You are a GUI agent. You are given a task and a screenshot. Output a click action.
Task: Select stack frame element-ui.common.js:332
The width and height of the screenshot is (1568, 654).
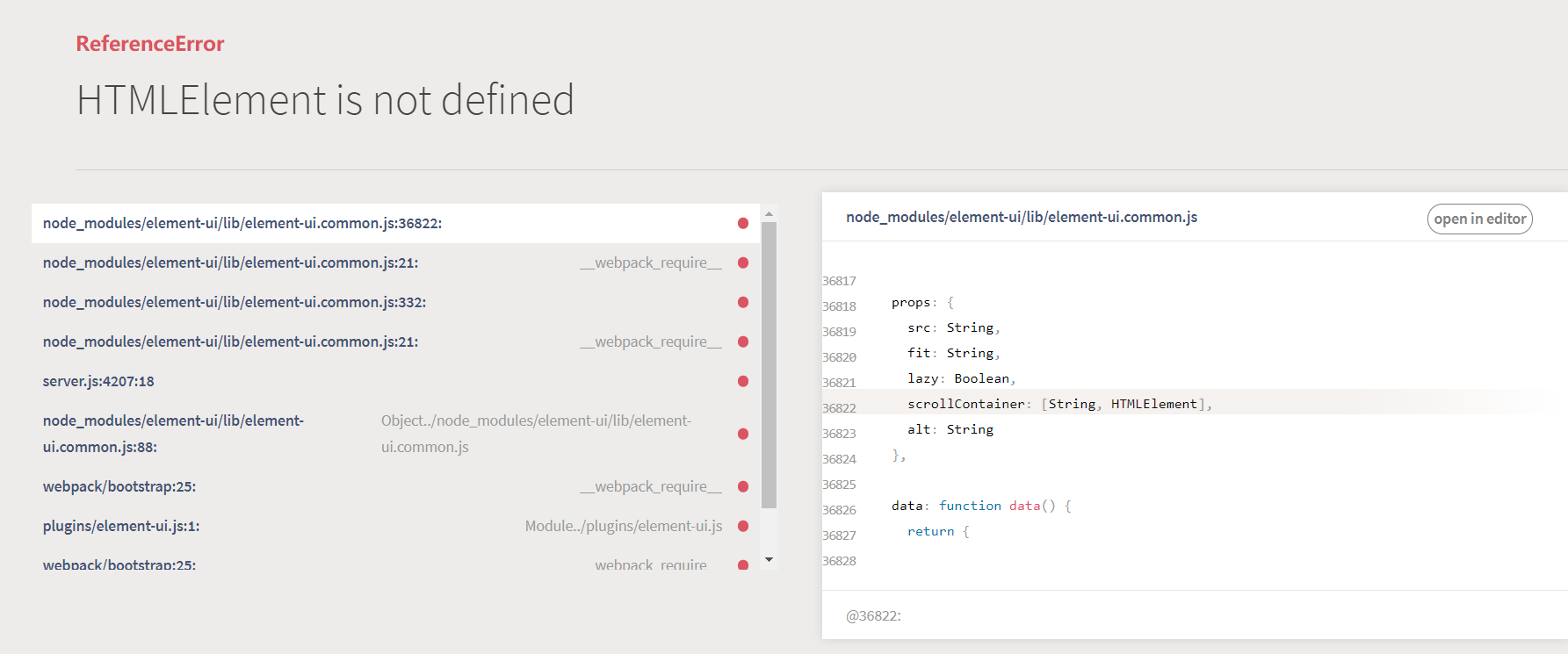[395, 302]
